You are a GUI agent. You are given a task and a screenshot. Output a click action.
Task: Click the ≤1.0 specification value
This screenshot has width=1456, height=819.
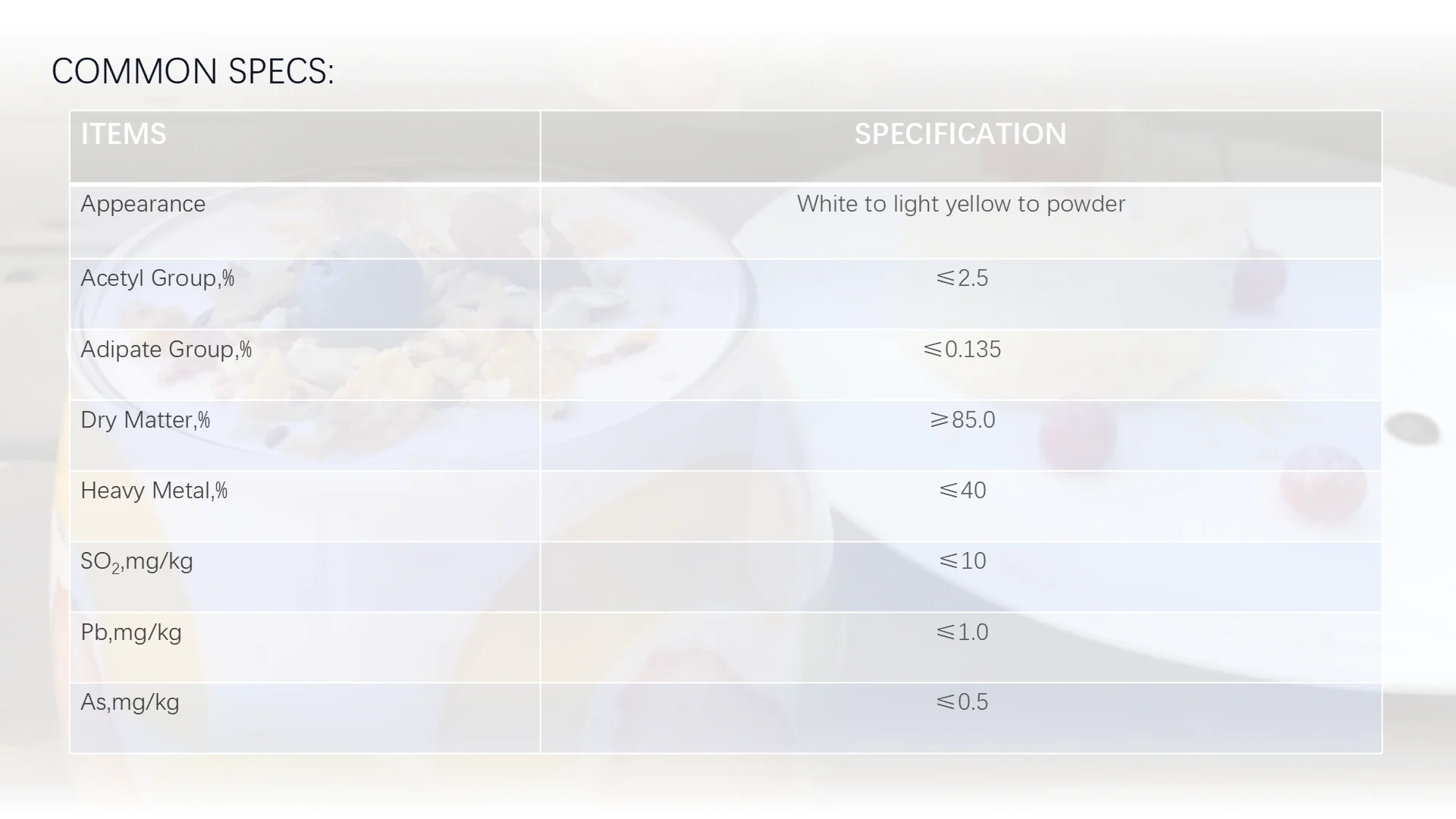(x=962, y=632)
